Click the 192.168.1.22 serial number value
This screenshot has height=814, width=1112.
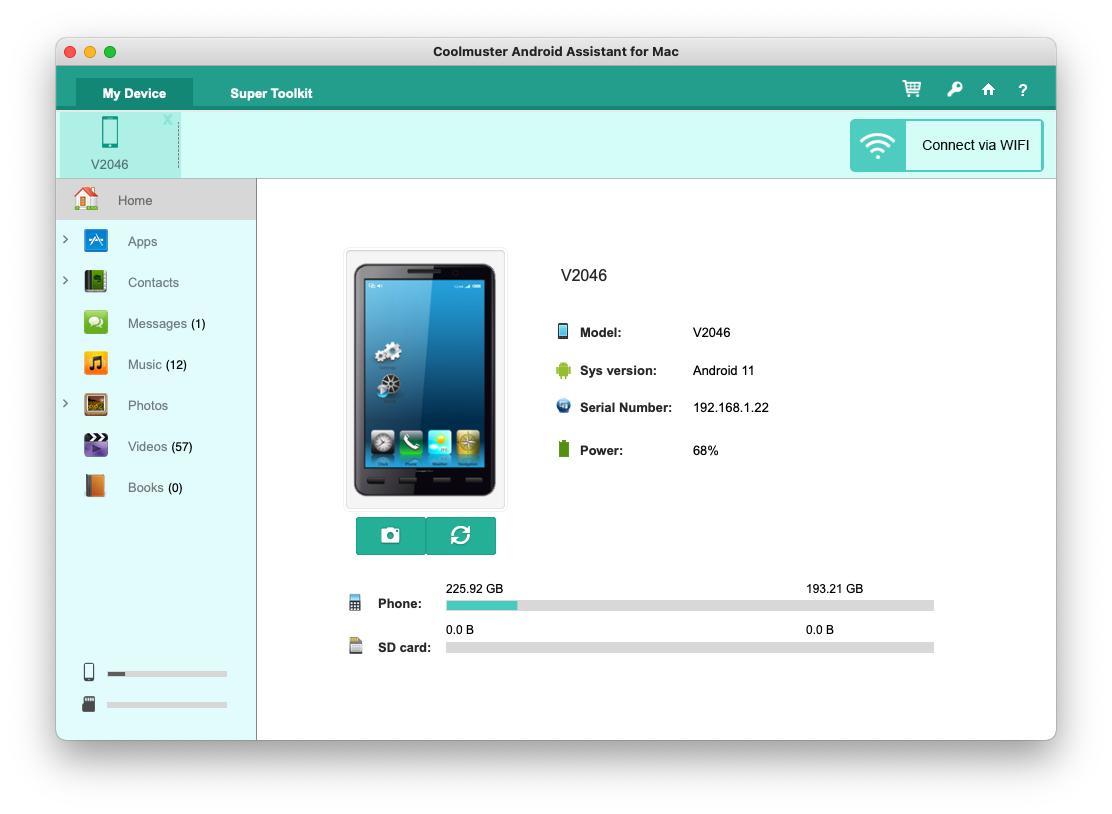point(730,408)
